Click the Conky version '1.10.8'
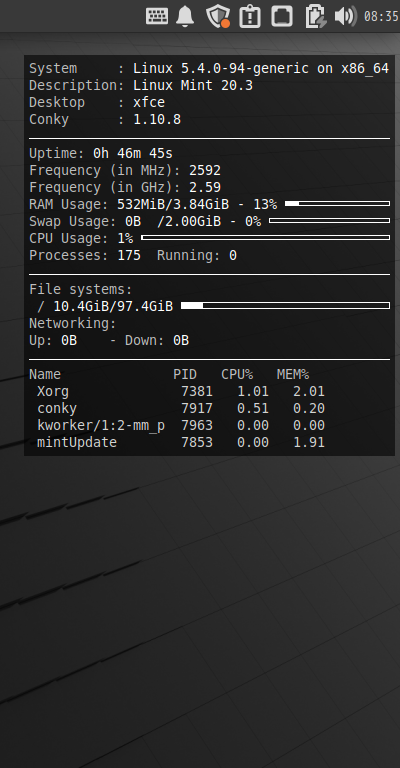The image size is (400, 768). (157, 120)
